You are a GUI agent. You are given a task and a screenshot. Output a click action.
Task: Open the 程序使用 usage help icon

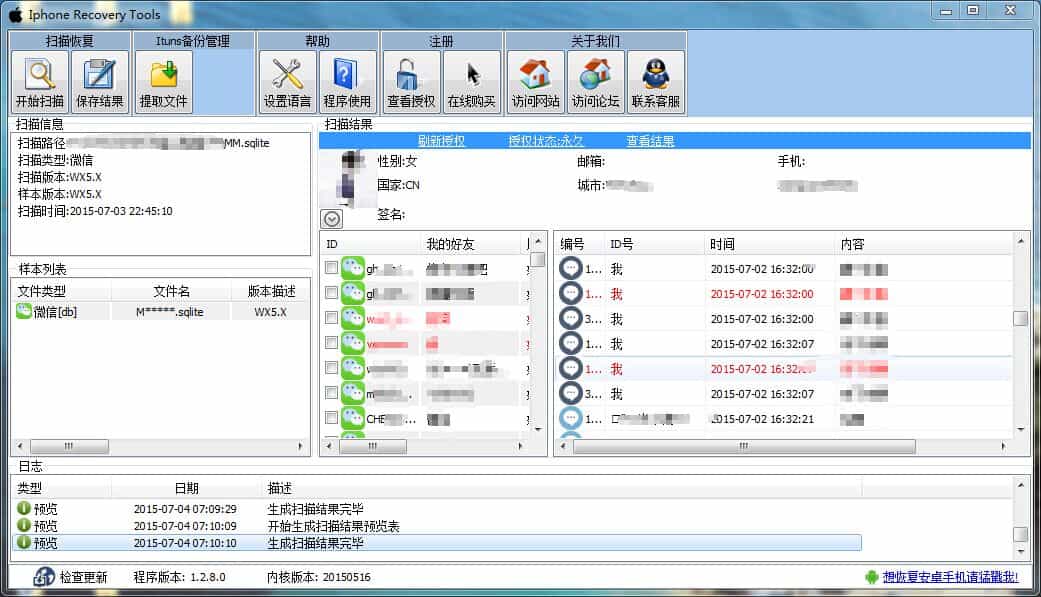pyautogui.click(x=347, y=82)
